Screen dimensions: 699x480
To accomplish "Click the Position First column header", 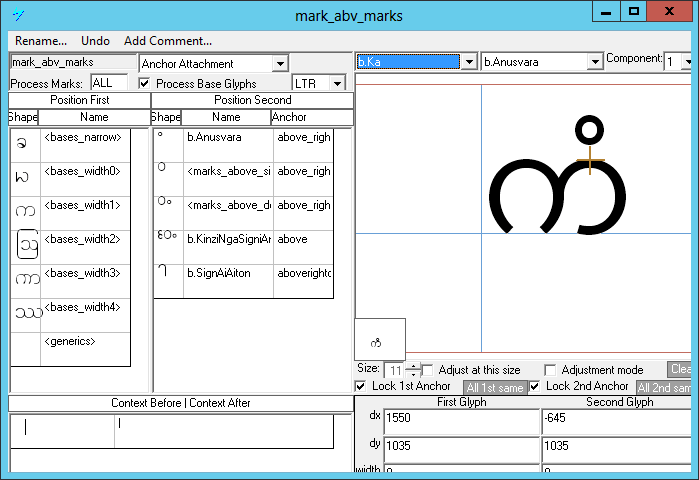I will pos(79,100).
